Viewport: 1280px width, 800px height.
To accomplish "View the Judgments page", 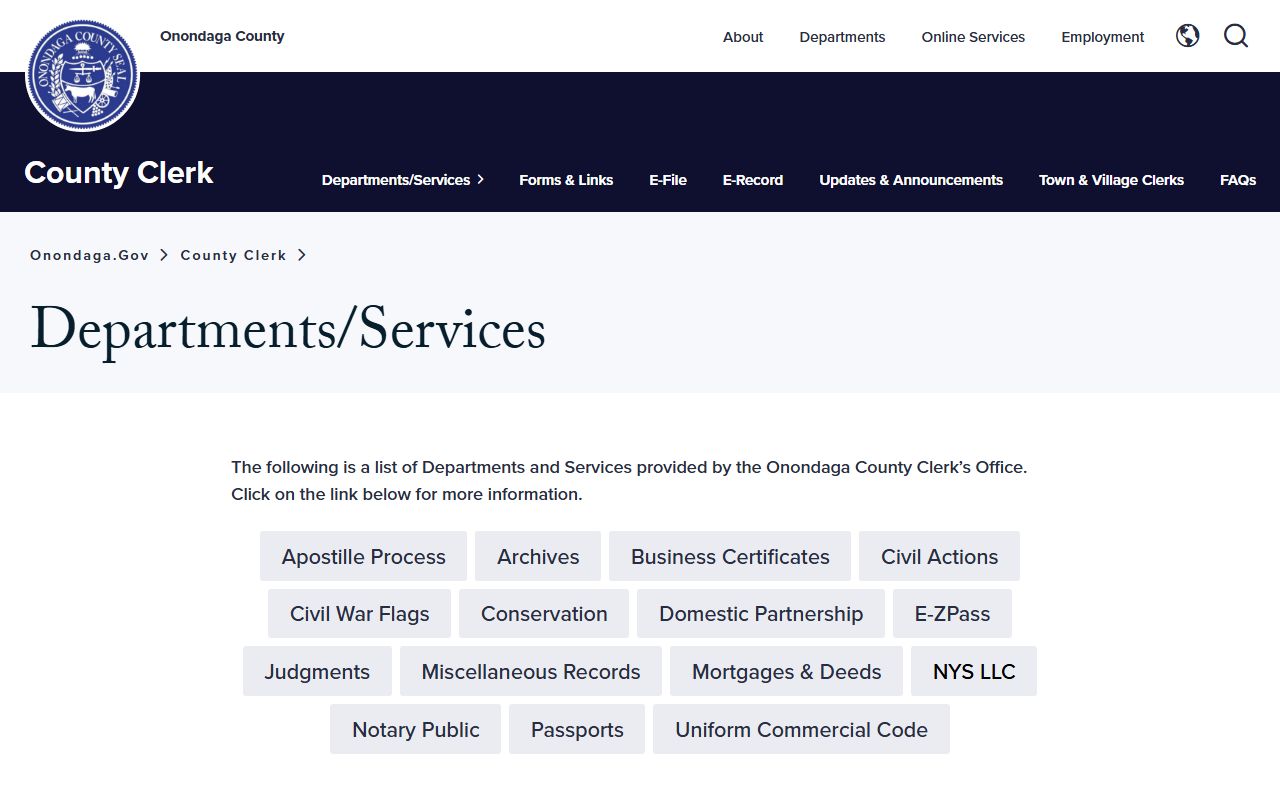I will tap(317, 671).
